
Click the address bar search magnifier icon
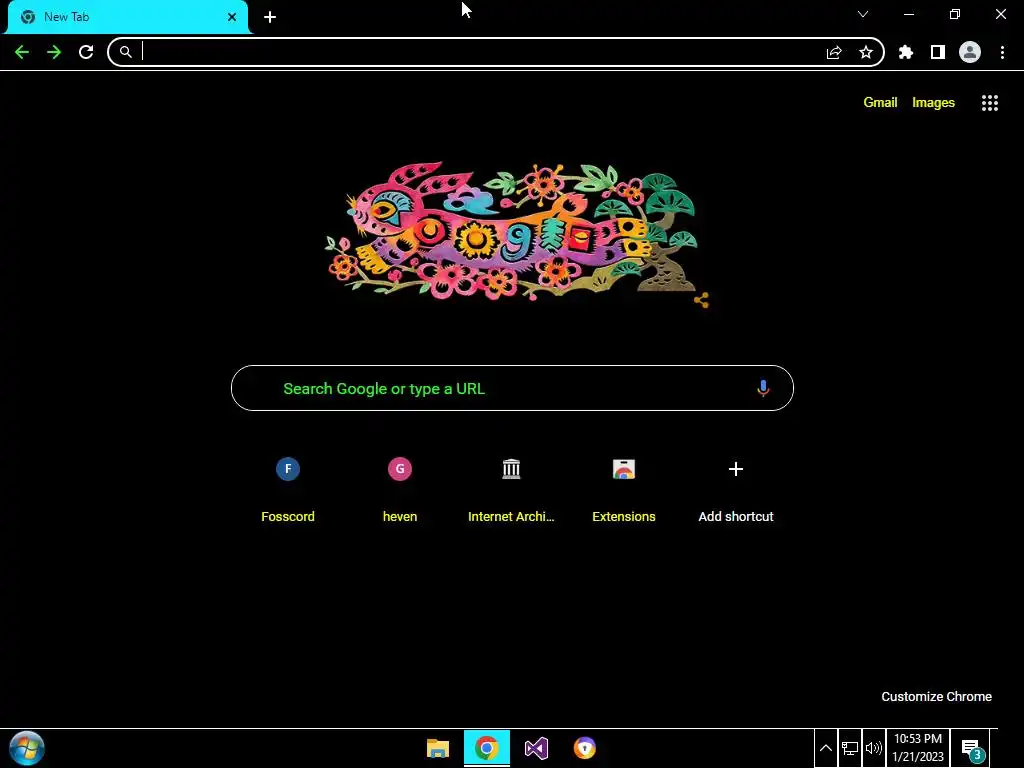click(x=125, y=52)
